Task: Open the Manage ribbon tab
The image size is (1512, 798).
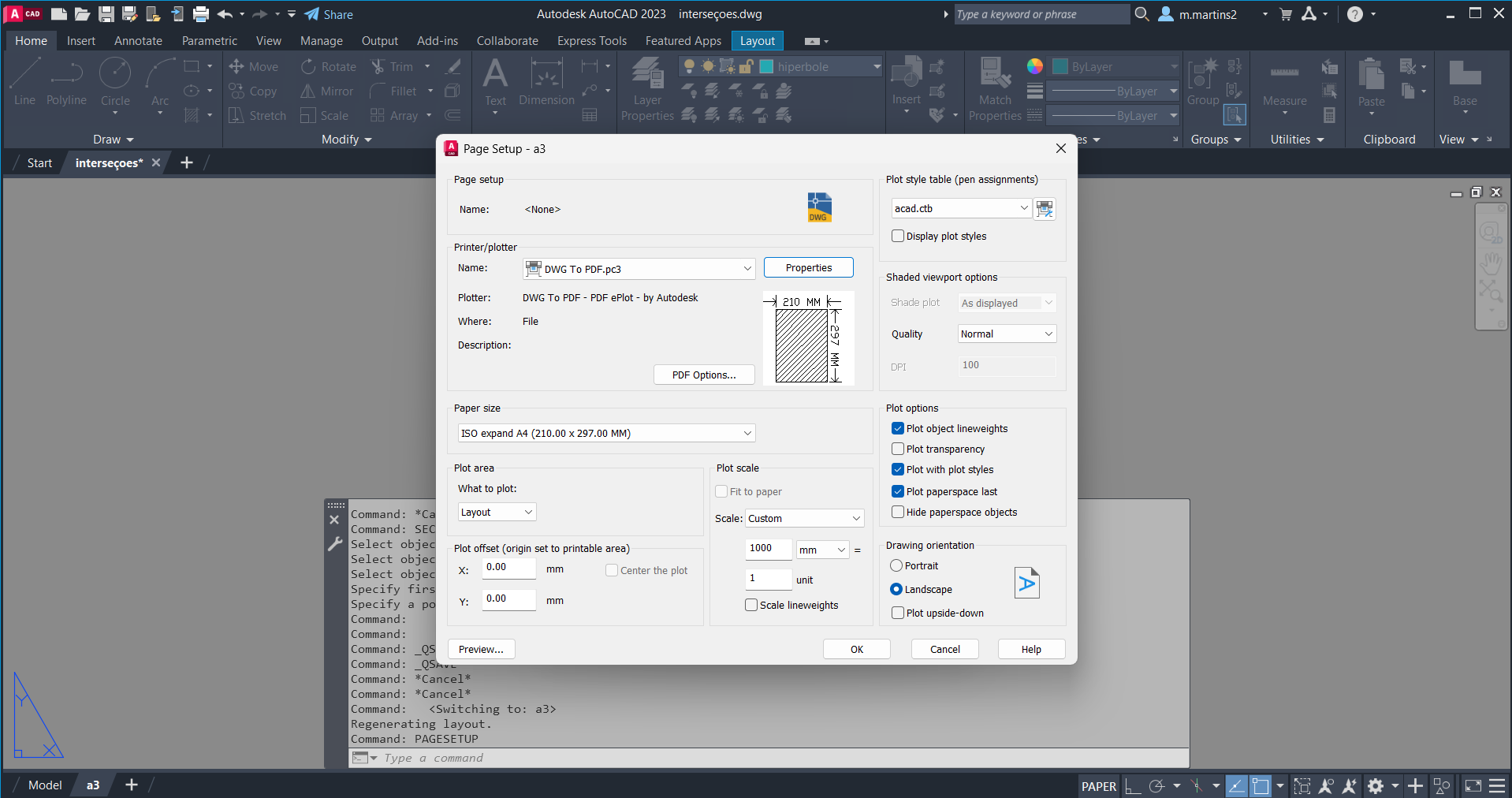Action: coord(322,41)
